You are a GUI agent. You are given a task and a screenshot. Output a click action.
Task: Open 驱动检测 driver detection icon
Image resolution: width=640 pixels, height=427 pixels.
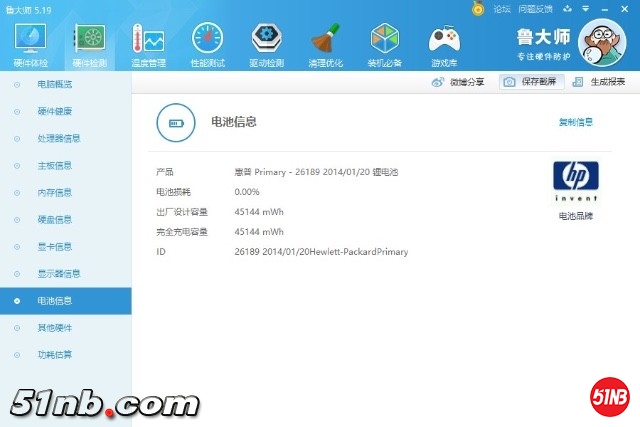(266, 44)
